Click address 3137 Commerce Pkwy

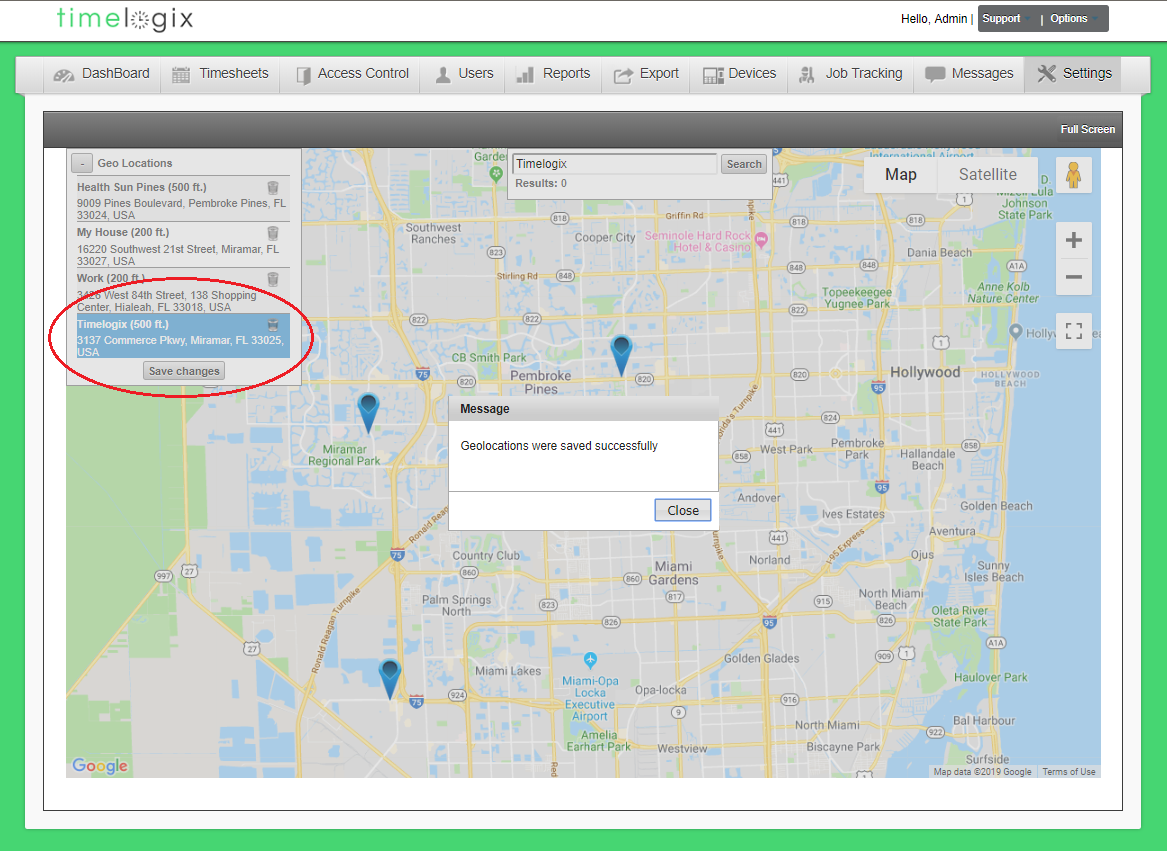pyautogui.click(x=181, y=346)
